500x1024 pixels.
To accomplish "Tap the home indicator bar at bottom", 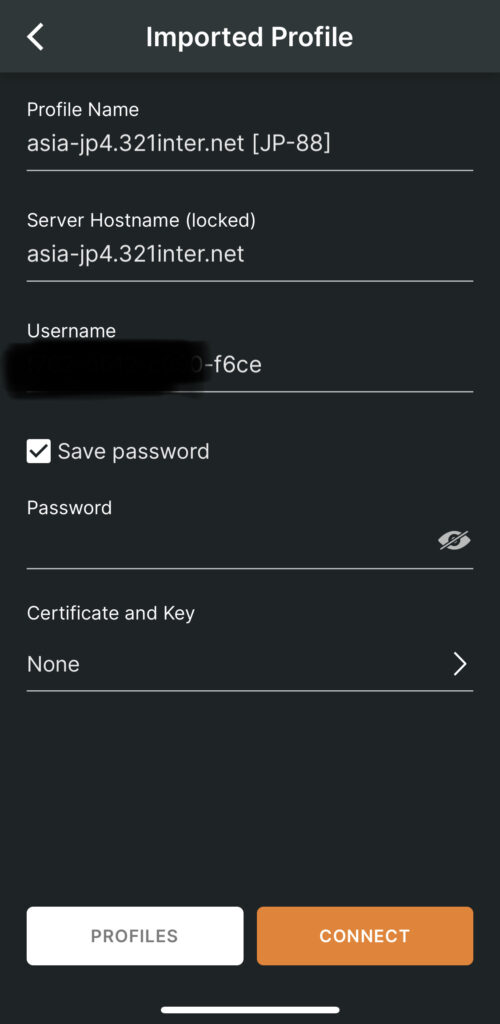I will 250,1010.
